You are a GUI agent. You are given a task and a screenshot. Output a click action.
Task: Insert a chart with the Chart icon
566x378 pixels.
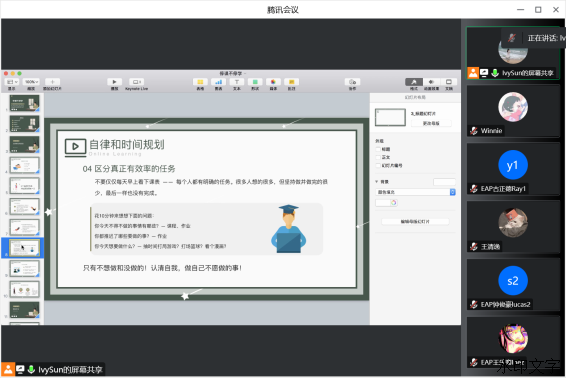(218, 82)
